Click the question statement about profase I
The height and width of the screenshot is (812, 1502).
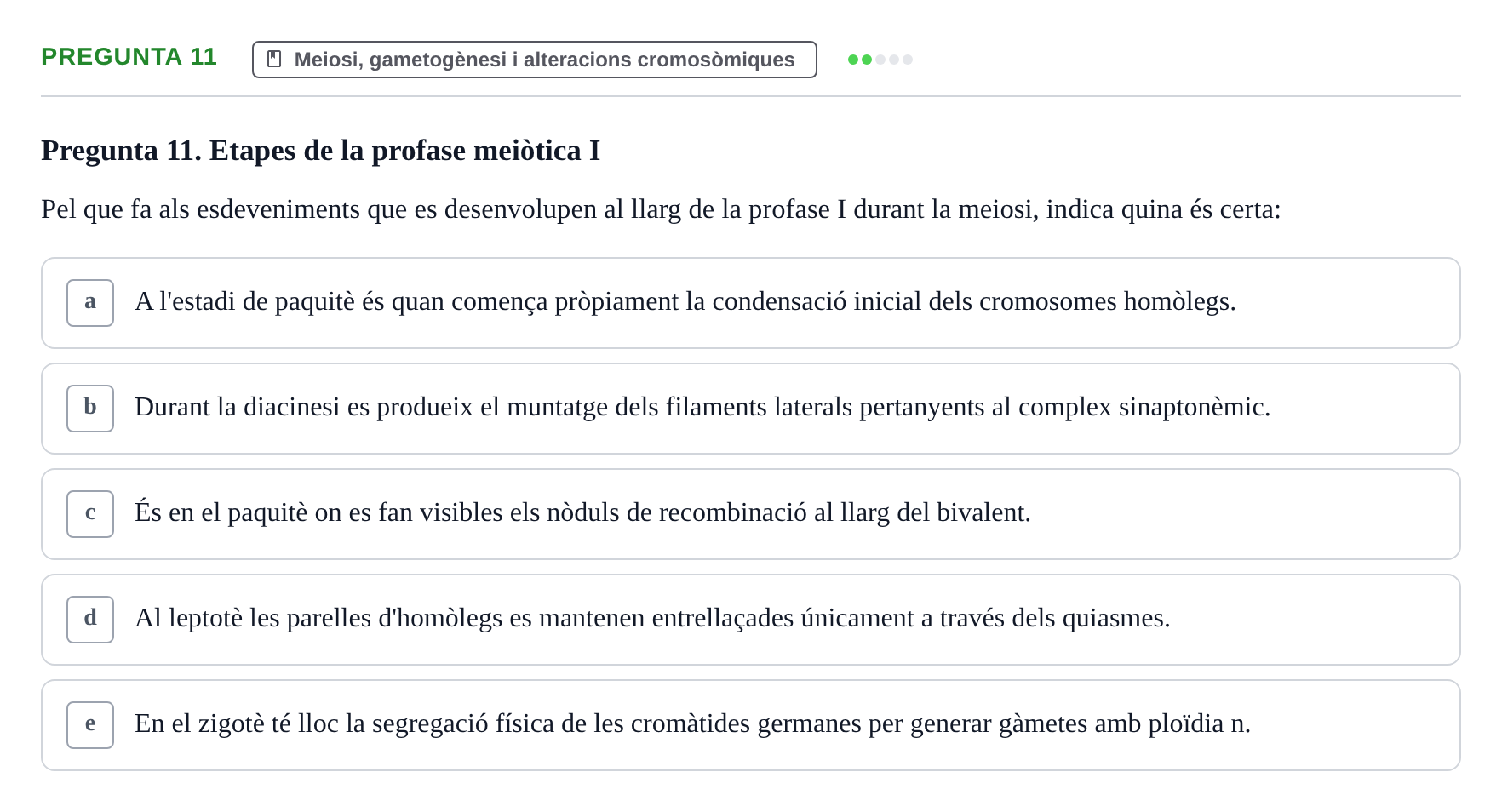tap(661, 209)
